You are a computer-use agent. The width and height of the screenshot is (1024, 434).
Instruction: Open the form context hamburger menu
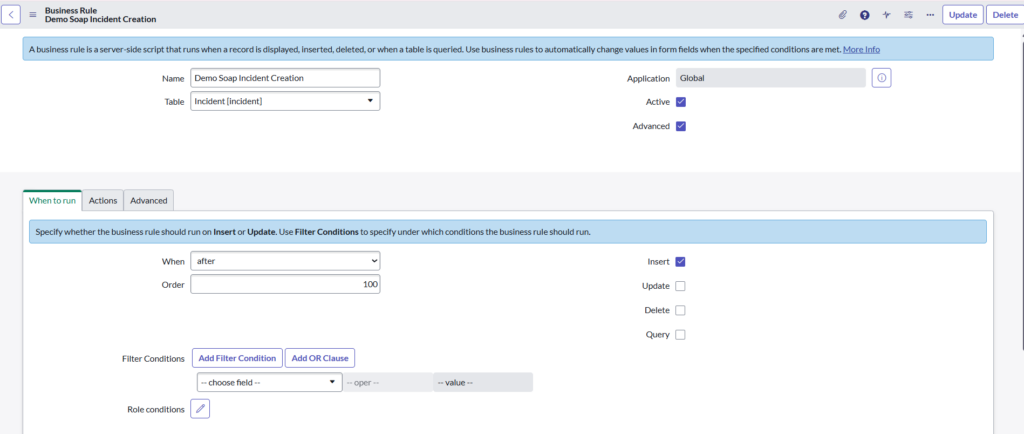click(33, 15)
